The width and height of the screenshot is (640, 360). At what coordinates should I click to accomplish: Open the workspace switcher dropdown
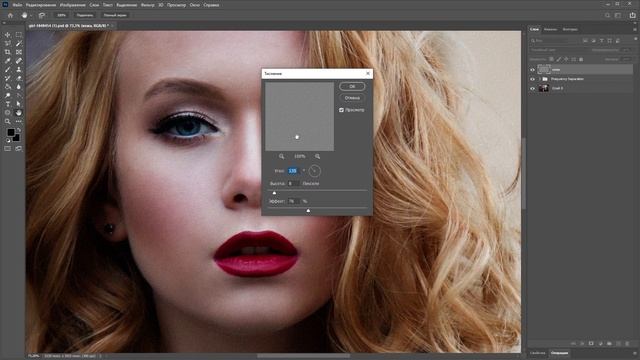pos(618,15)
